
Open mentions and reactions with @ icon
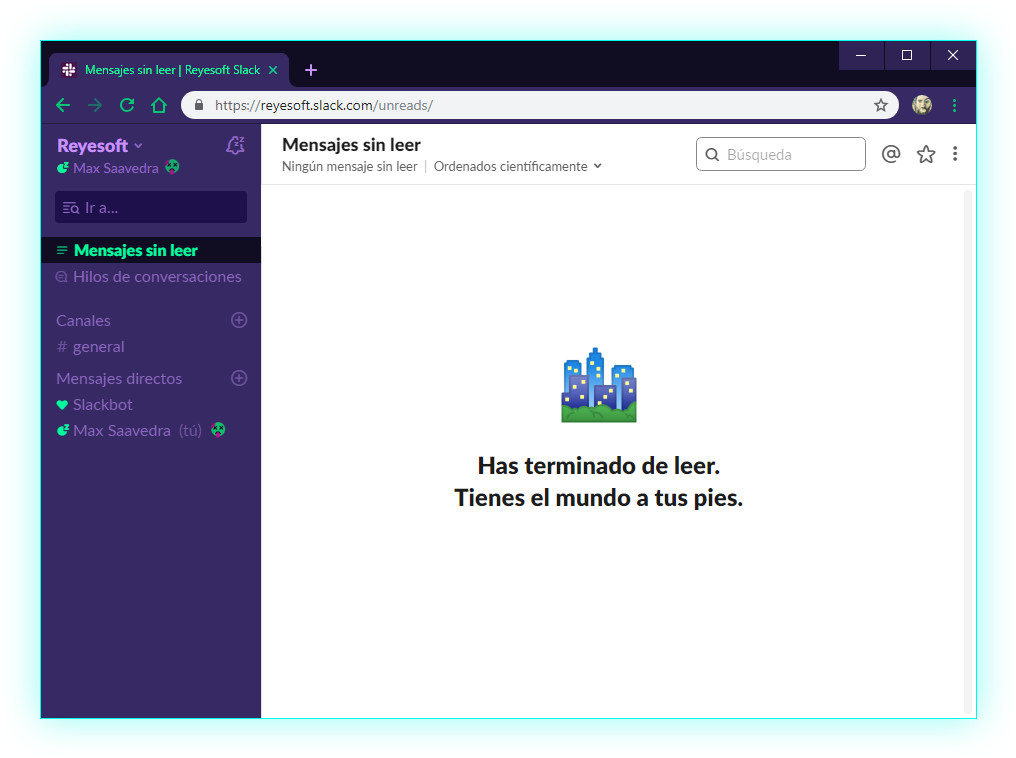891,154
